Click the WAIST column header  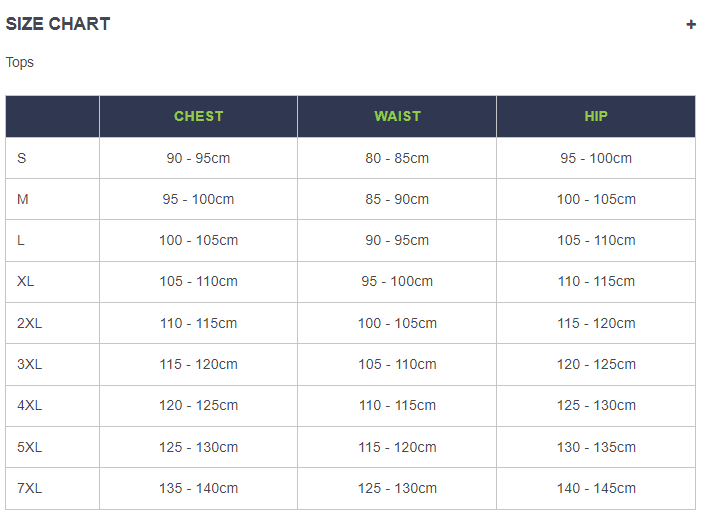(x=397, y=116)
